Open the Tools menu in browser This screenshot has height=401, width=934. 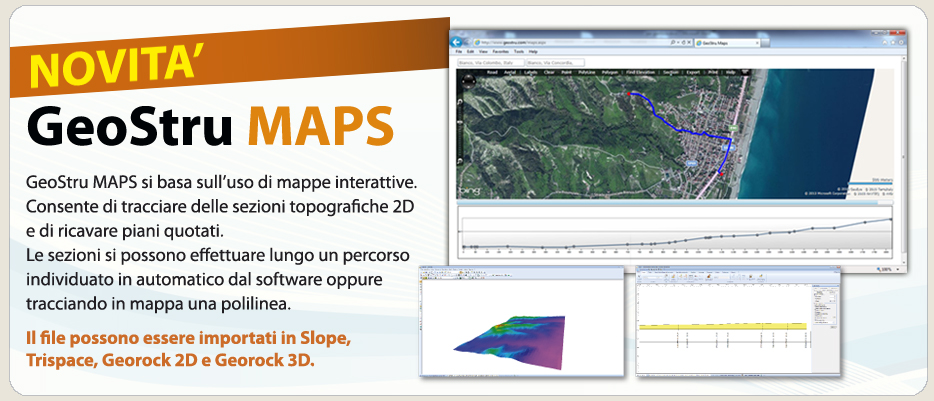pyautogui.click(x=519, y=52)
